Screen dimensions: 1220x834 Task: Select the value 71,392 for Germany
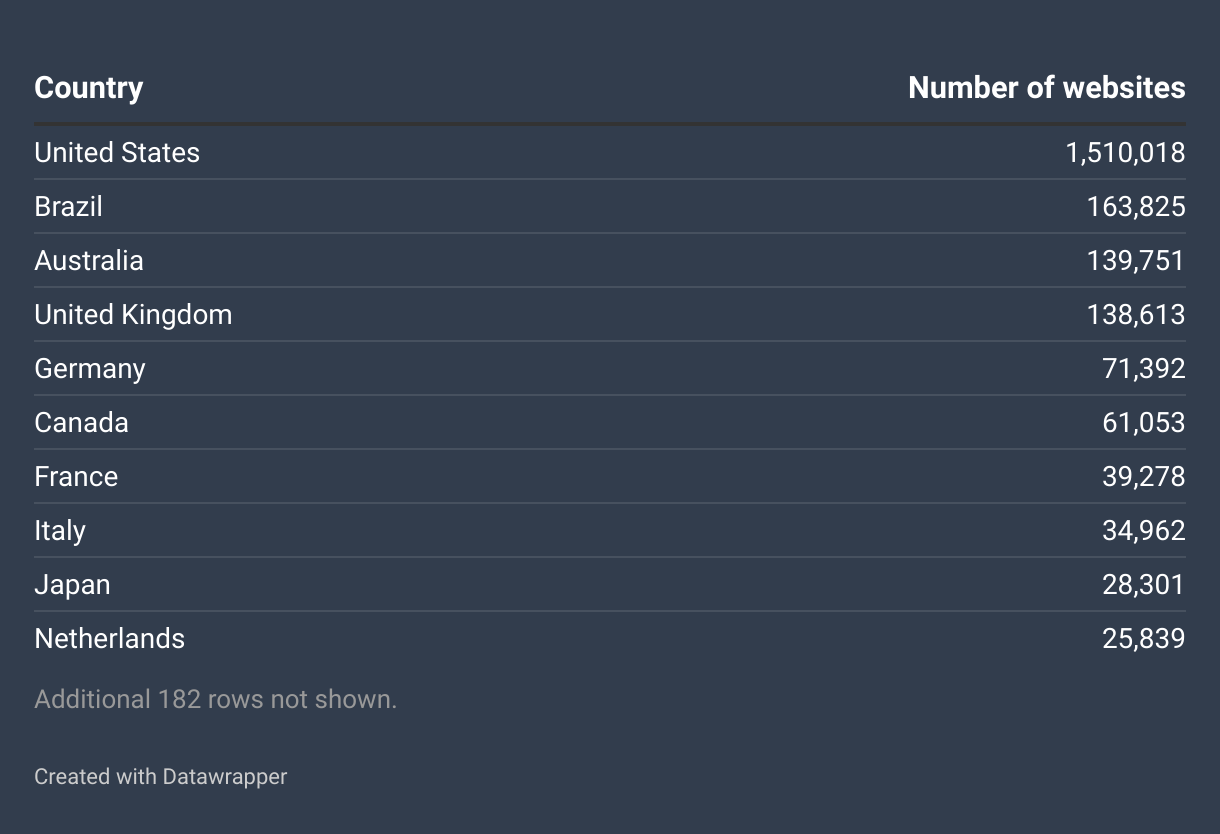pos(1144,368)
